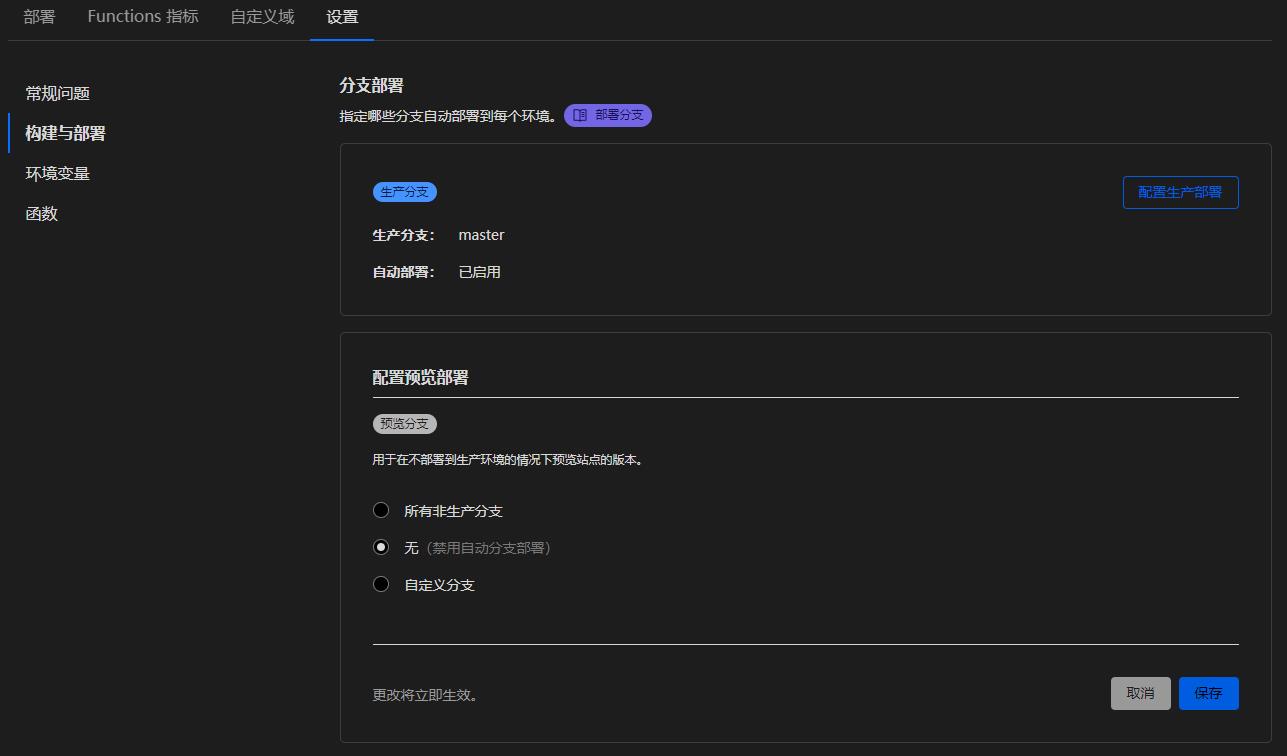This screenshot has width=1287, height=756.
Task: Click the 已启用 status next to 自动部署
Action: coord(479,271)
